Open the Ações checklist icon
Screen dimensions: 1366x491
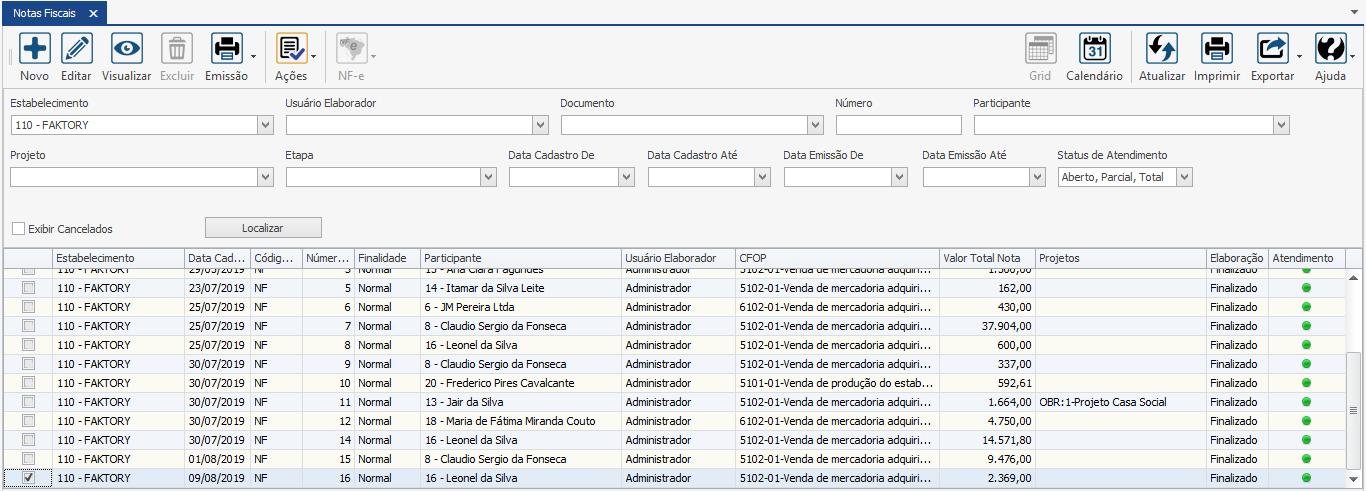[291, 49]
